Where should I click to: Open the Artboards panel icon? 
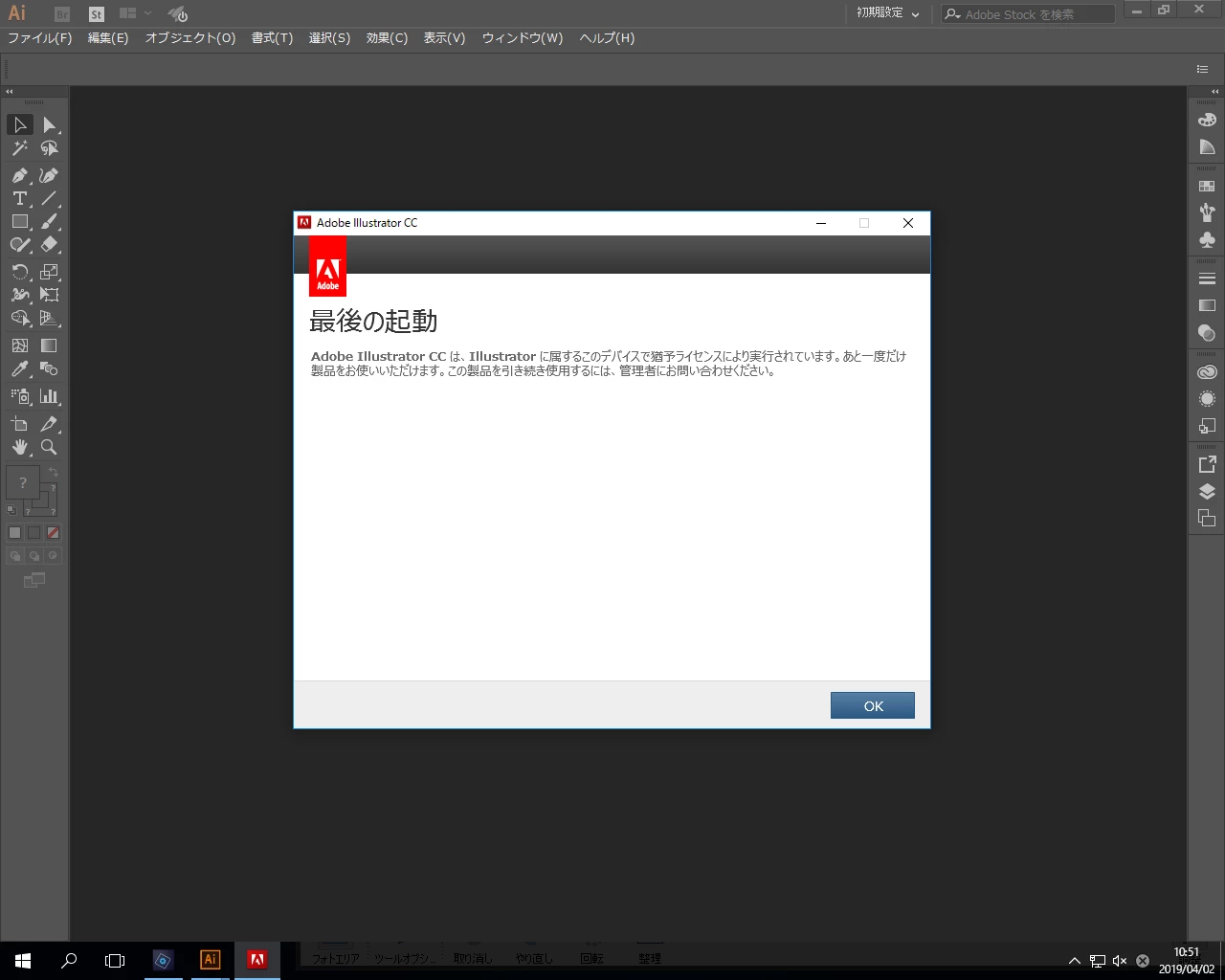[1207, 519]
